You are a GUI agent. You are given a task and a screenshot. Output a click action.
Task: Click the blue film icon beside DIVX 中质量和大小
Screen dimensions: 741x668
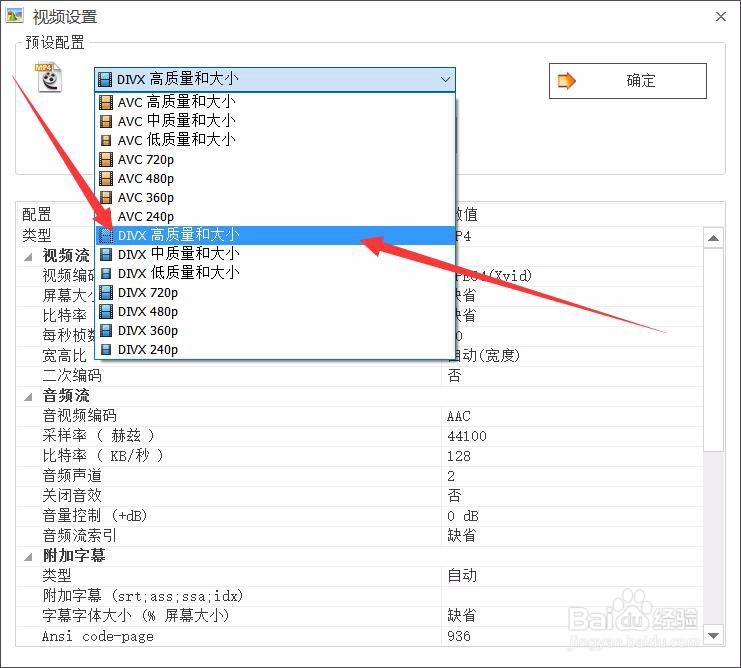(x=106, y=255)
